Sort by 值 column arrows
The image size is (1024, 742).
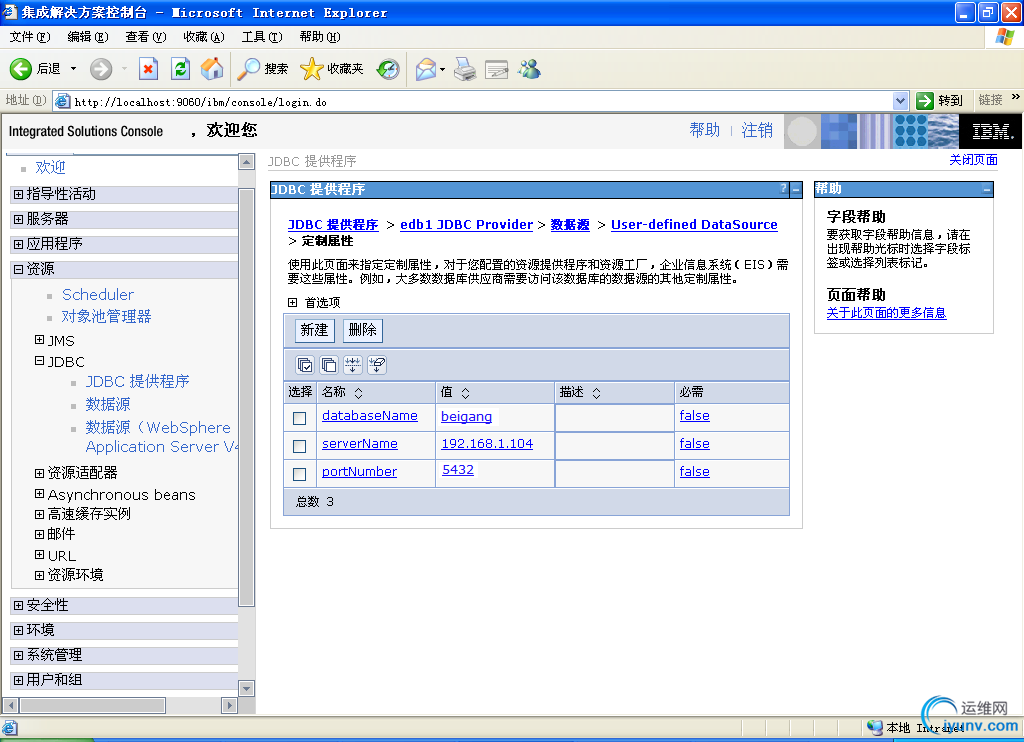[x=465, y=393]
